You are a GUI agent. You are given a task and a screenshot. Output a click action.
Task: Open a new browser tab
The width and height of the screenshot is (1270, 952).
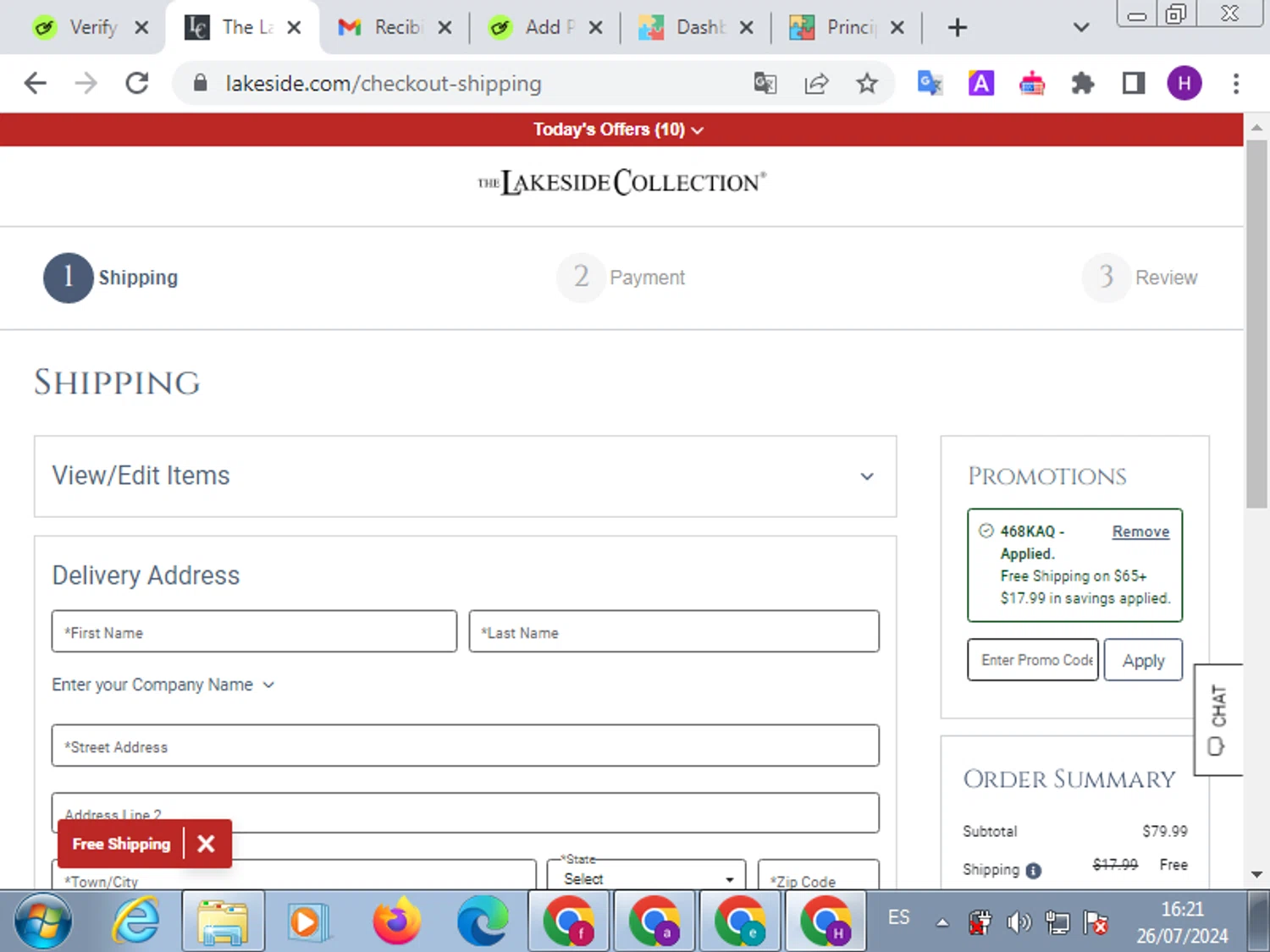(x=958, y=28)
